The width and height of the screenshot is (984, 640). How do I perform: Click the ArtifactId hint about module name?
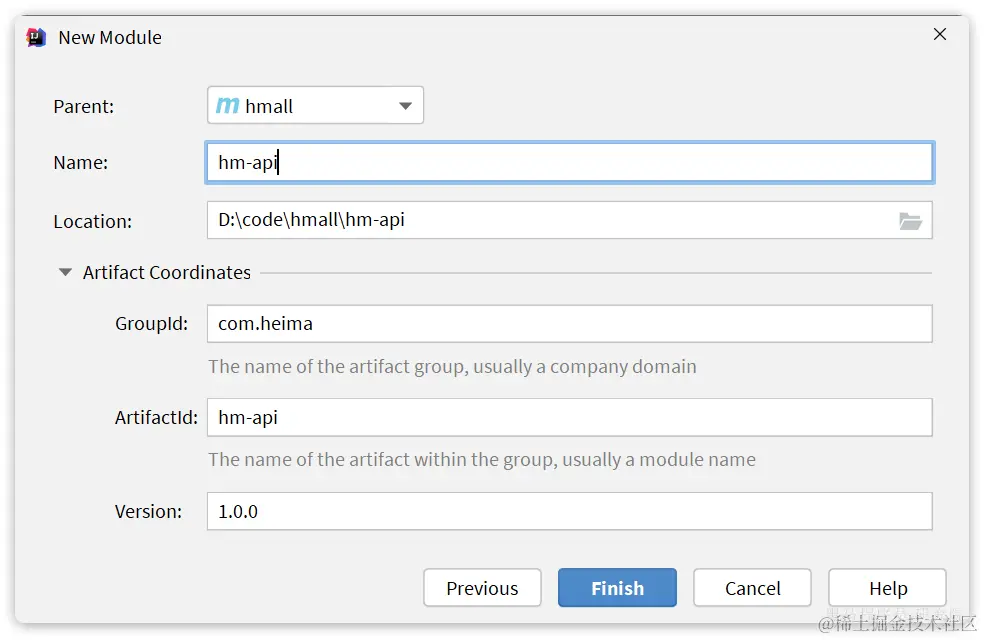click(x=481, y=460)
